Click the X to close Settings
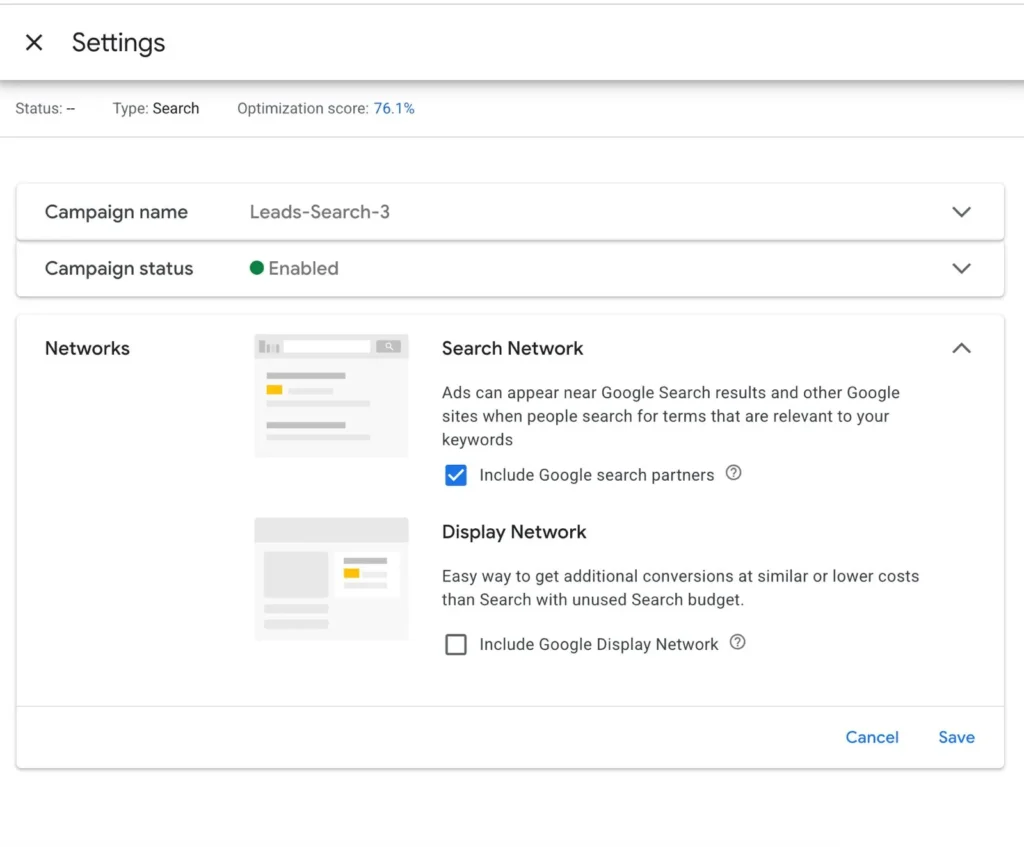This screenshot has width=1024, height=847. point(33,42)
